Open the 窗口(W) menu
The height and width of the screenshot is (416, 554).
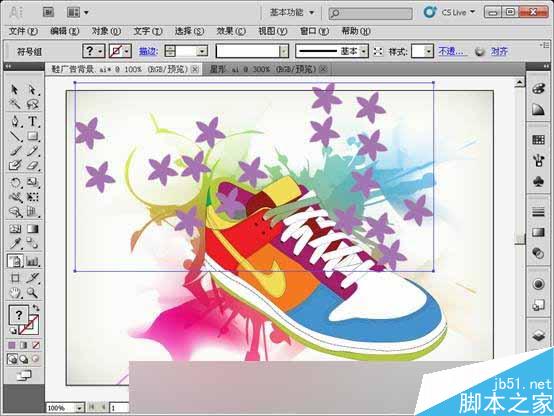point(314,31)
